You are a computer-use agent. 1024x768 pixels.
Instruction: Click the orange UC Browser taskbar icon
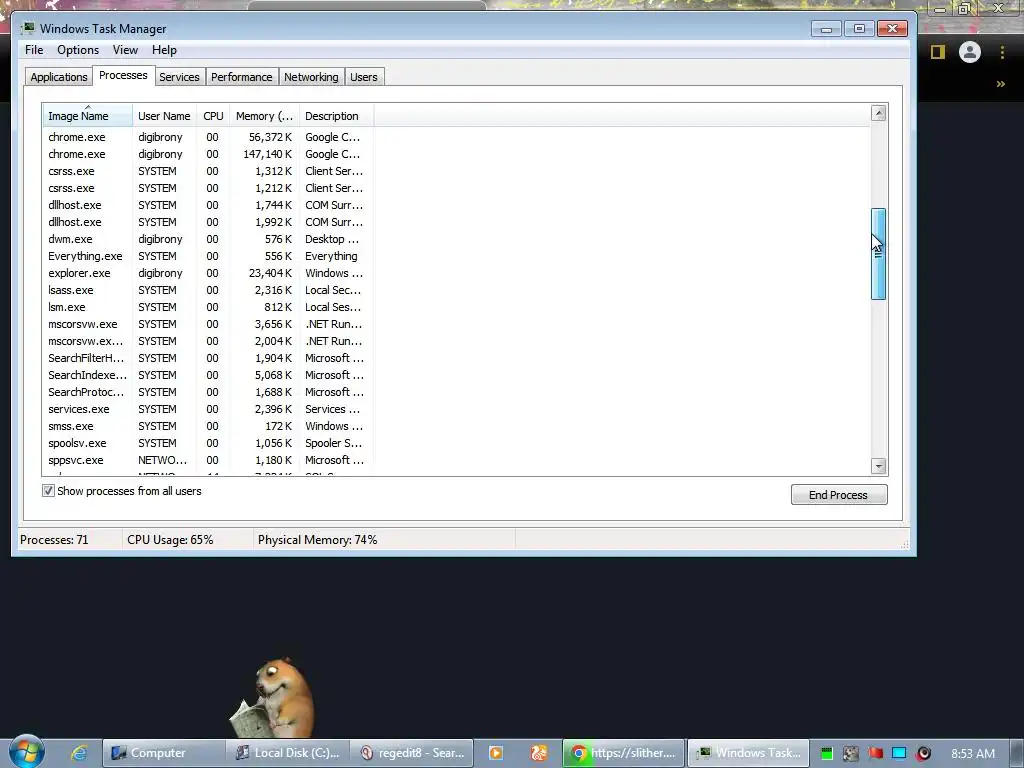pyautogui.click(x=538, y=753)
